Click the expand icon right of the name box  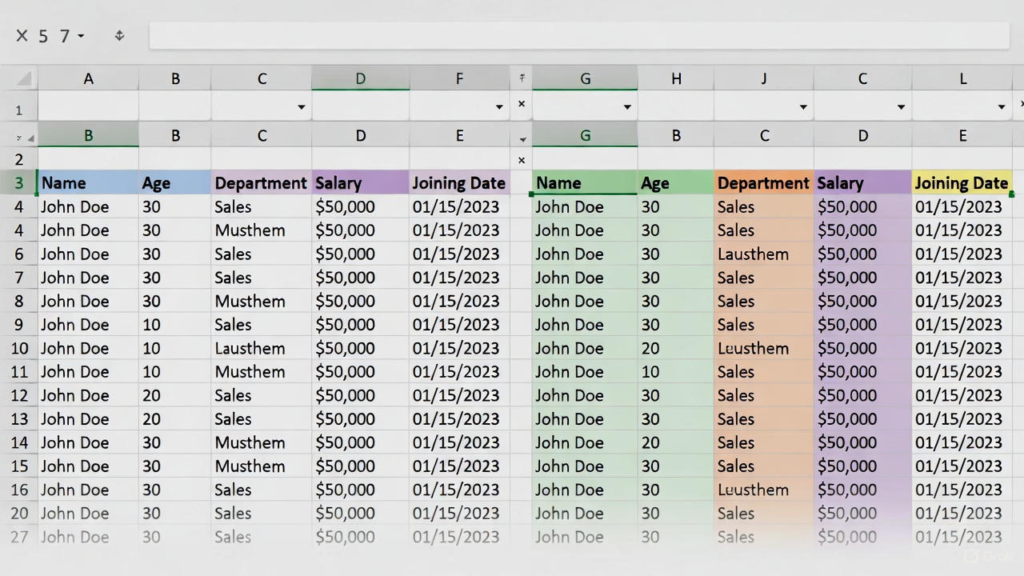119,36
